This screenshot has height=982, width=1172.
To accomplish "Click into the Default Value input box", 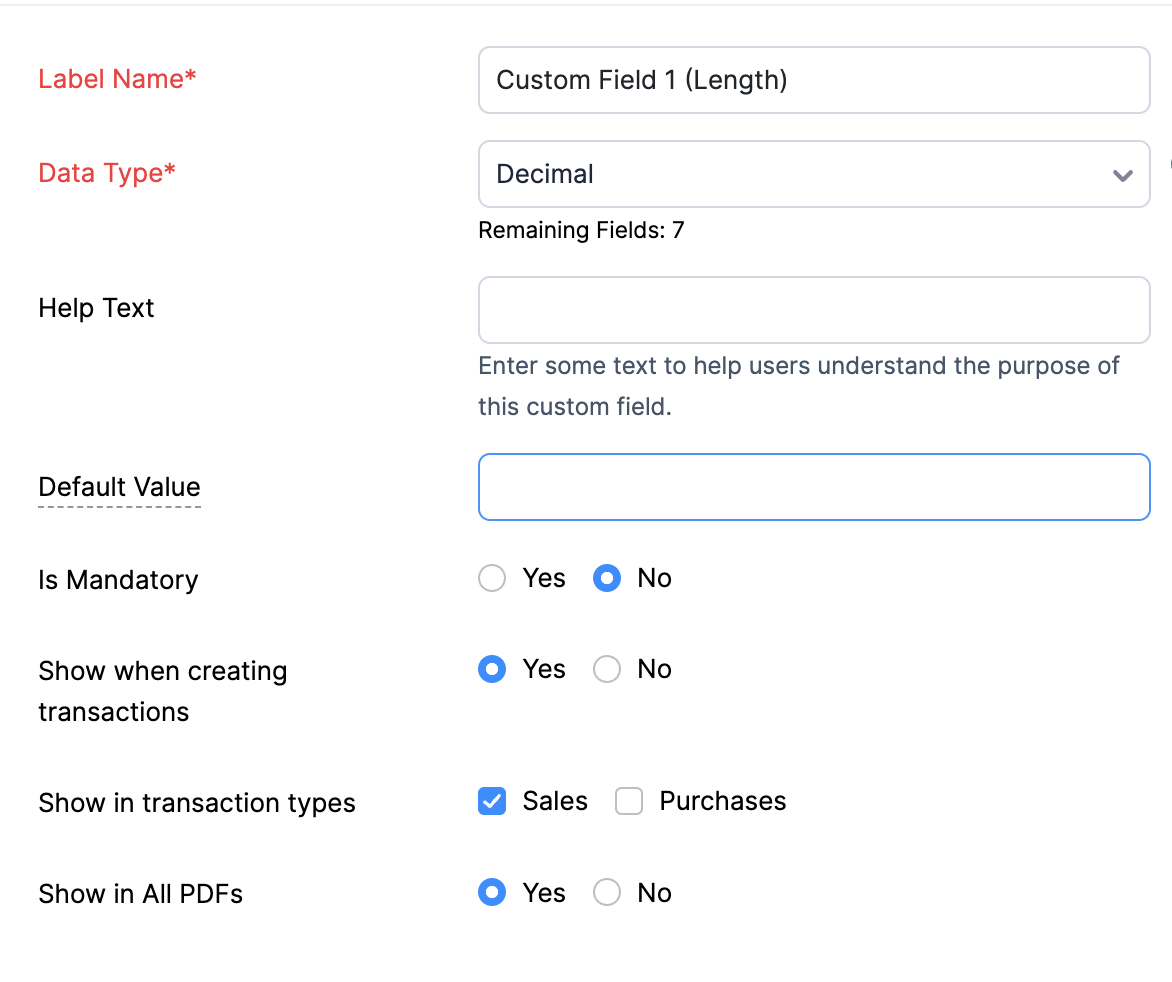I will coord(813,487).
